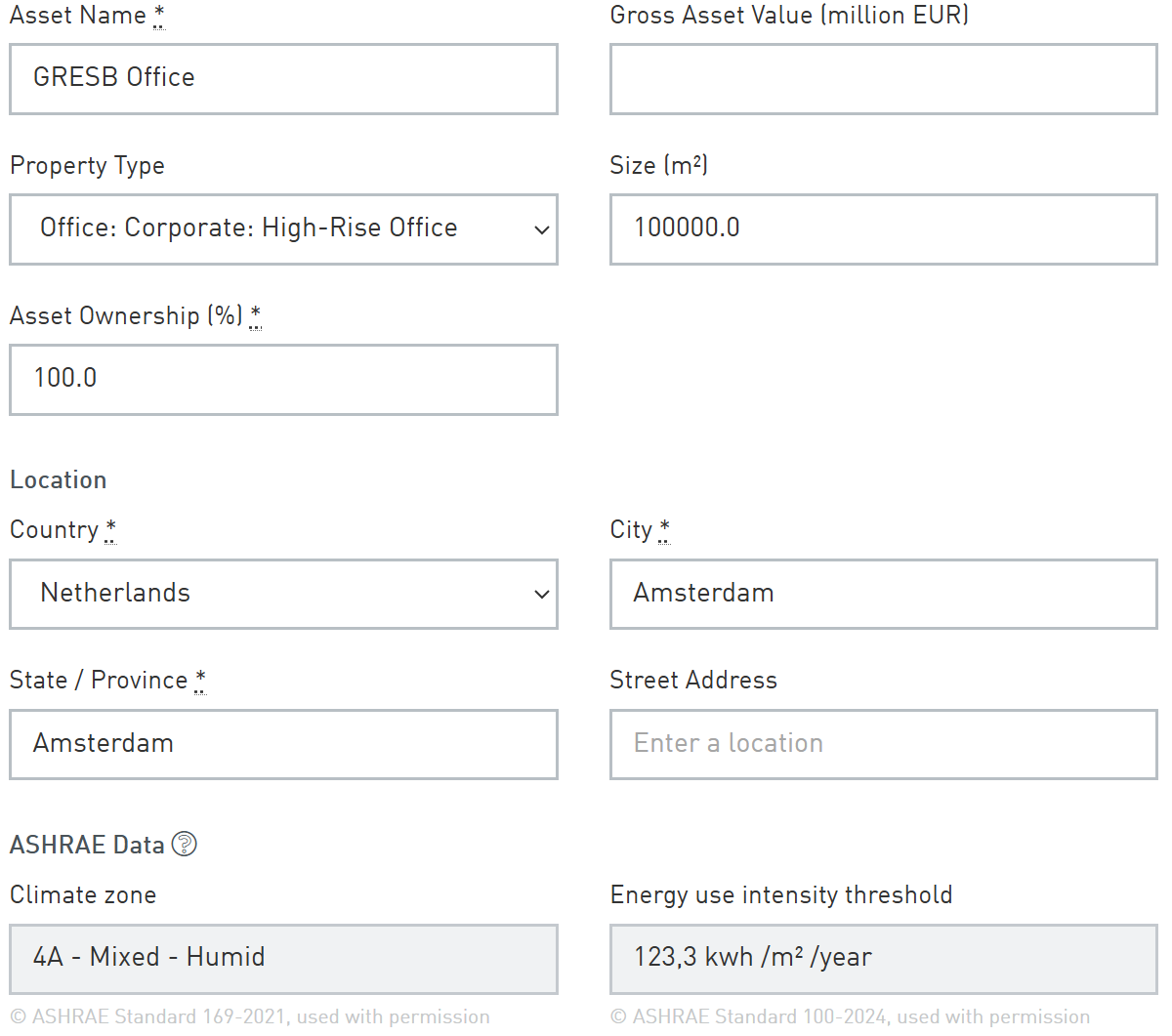Expand the Country dropdown showing Netherlands

(283, 594)
